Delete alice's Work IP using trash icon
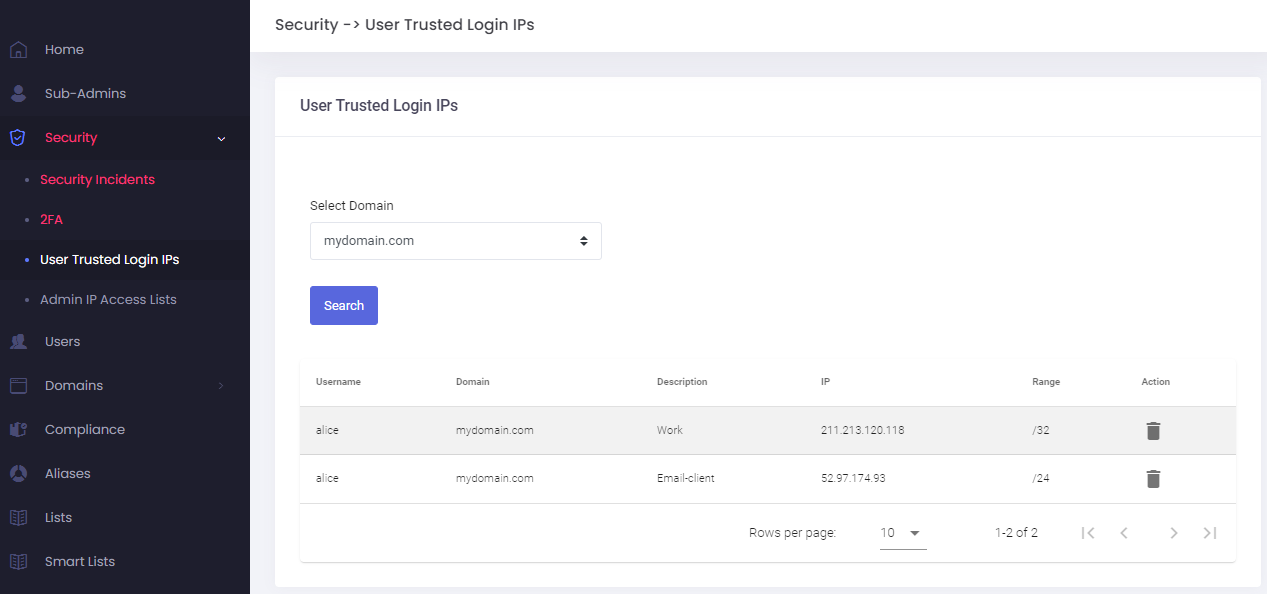The width and height of the screenshot is (1267, 594). click(1153, 430)
